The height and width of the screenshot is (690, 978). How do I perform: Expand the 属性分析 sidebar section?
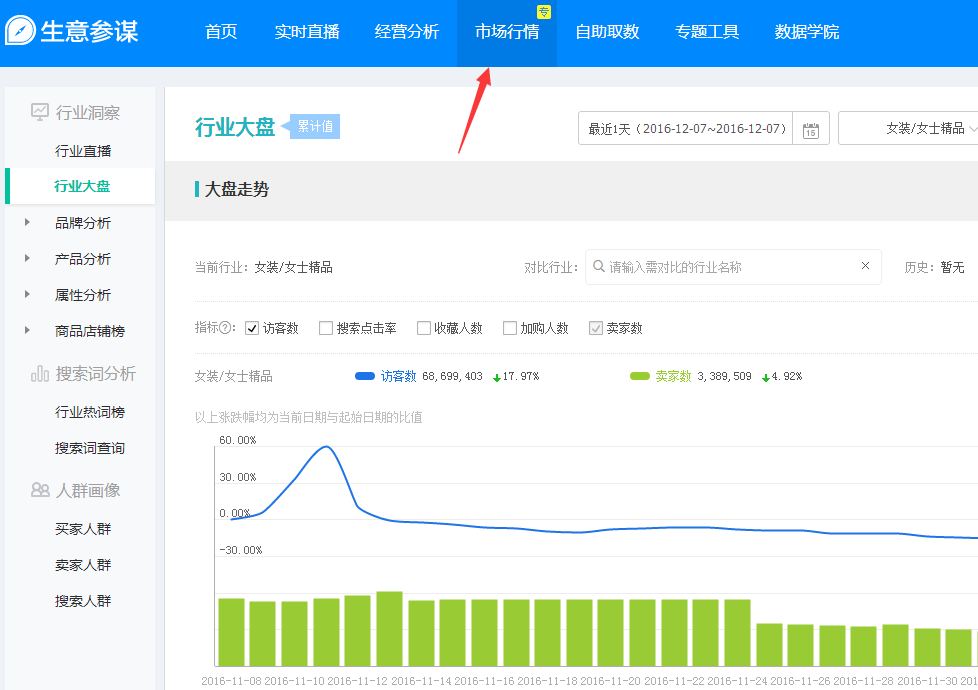click(27, 295)
